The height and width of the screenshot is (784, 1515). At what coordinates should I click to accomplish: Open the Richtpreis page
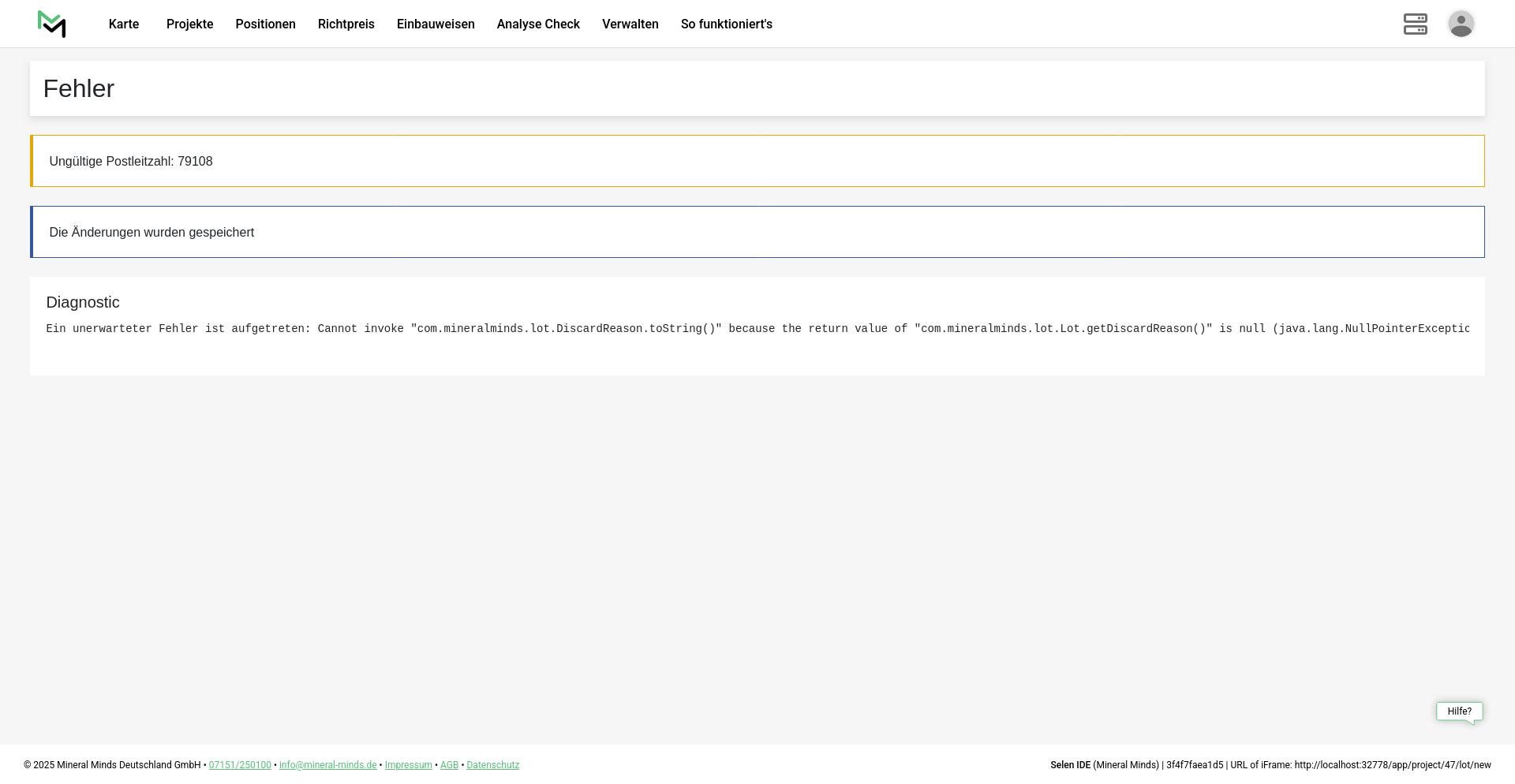pos(346,24)
